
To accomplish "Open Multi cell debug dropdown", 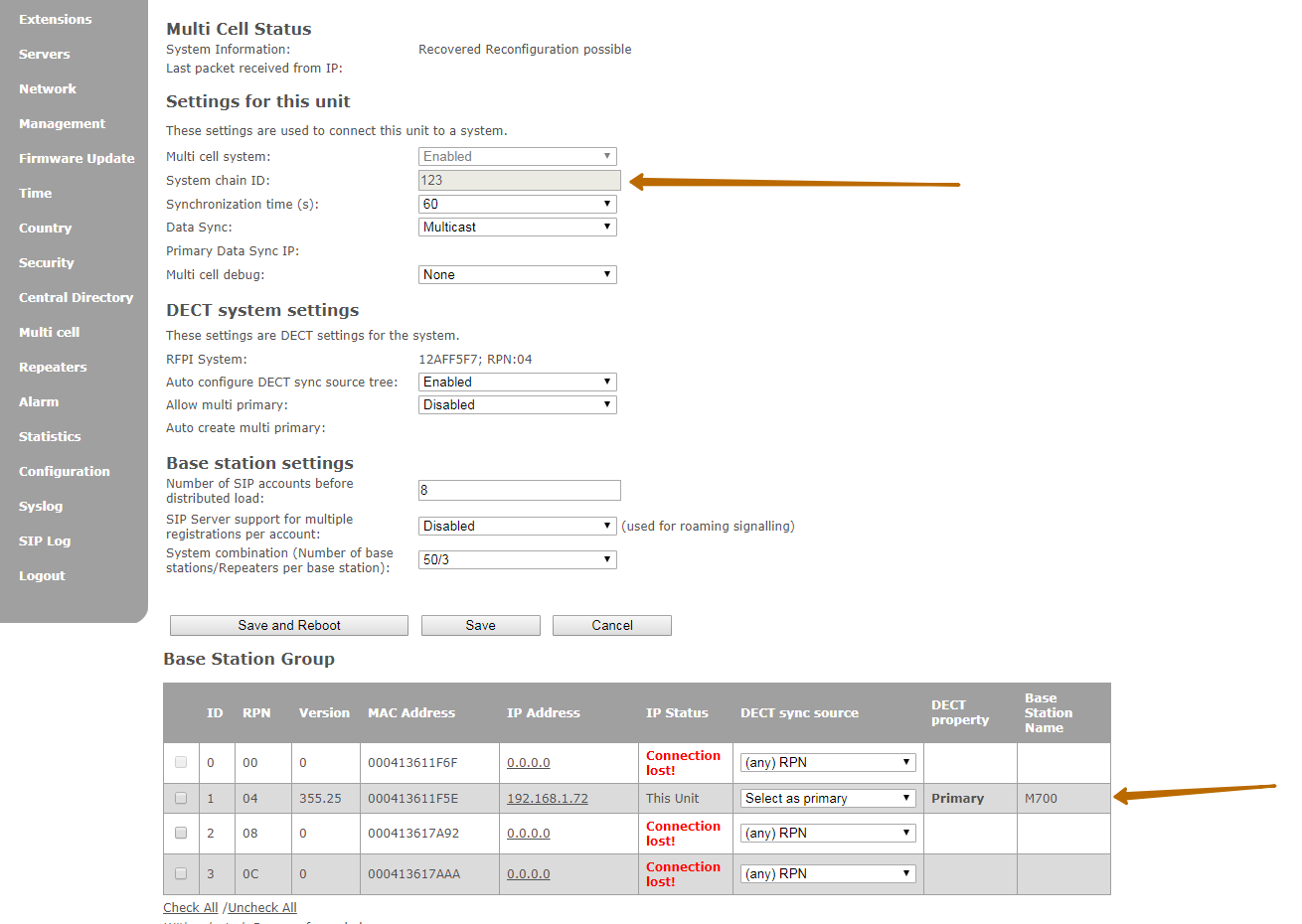I will coord(518,274).
